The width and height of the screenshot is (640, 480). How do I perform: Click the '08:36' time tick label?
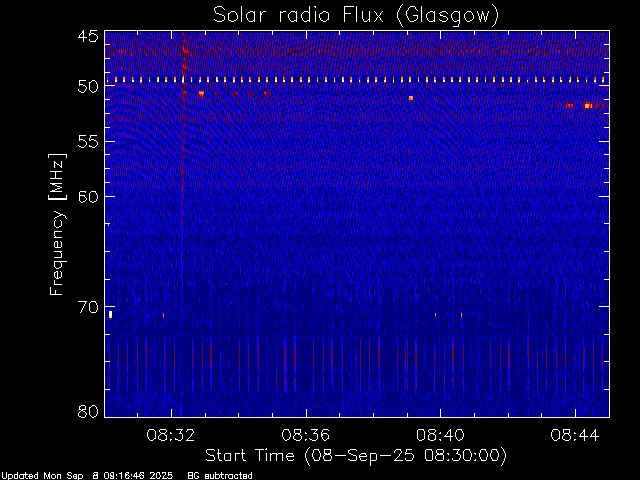pos(305,435)
